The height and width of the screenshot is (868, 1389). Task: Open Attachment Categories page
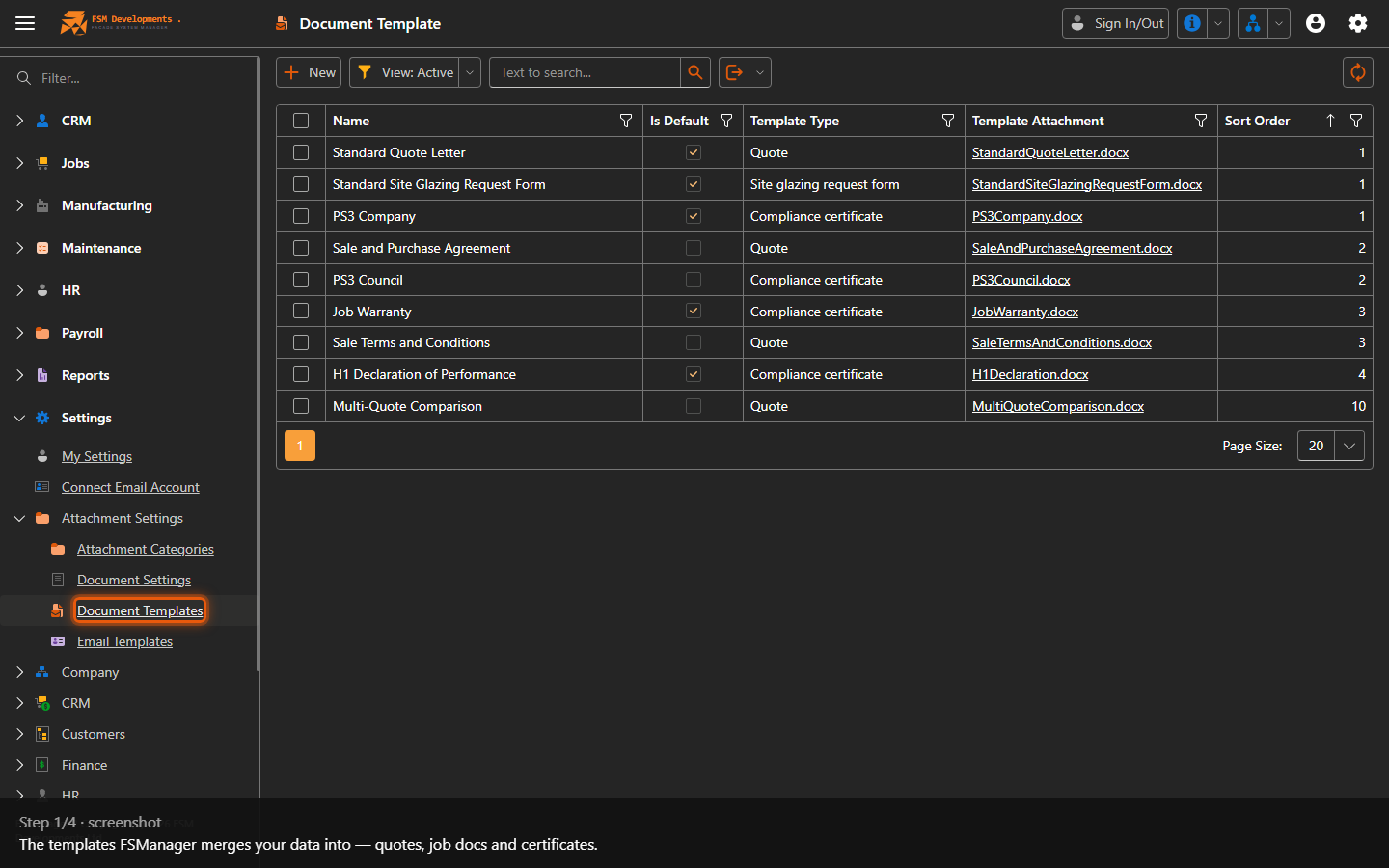pos(146,549)
